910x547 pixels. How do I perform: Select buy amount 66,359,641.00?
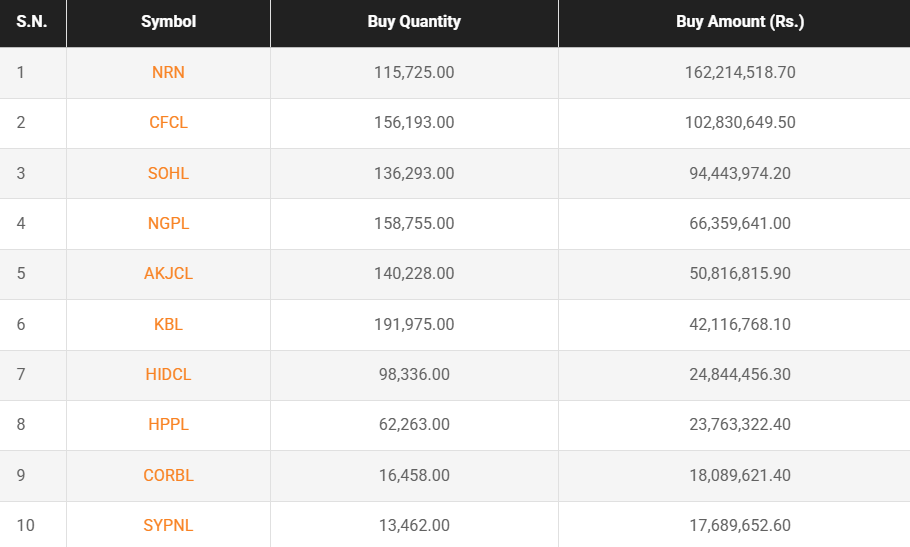740,223
